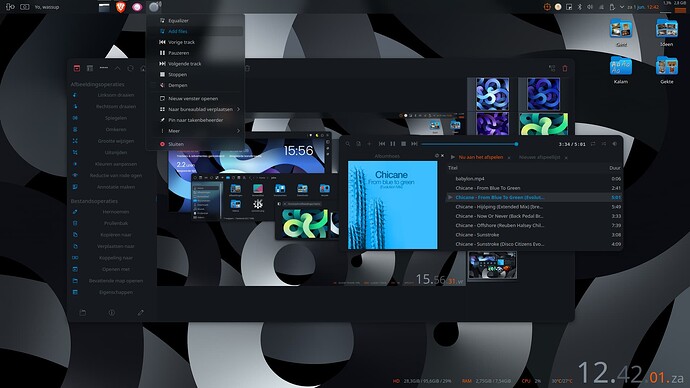Toggle Dempen to mute audio
Viewport: 690px width, 388px height.
pyautogui.click(x=195, y=85)
